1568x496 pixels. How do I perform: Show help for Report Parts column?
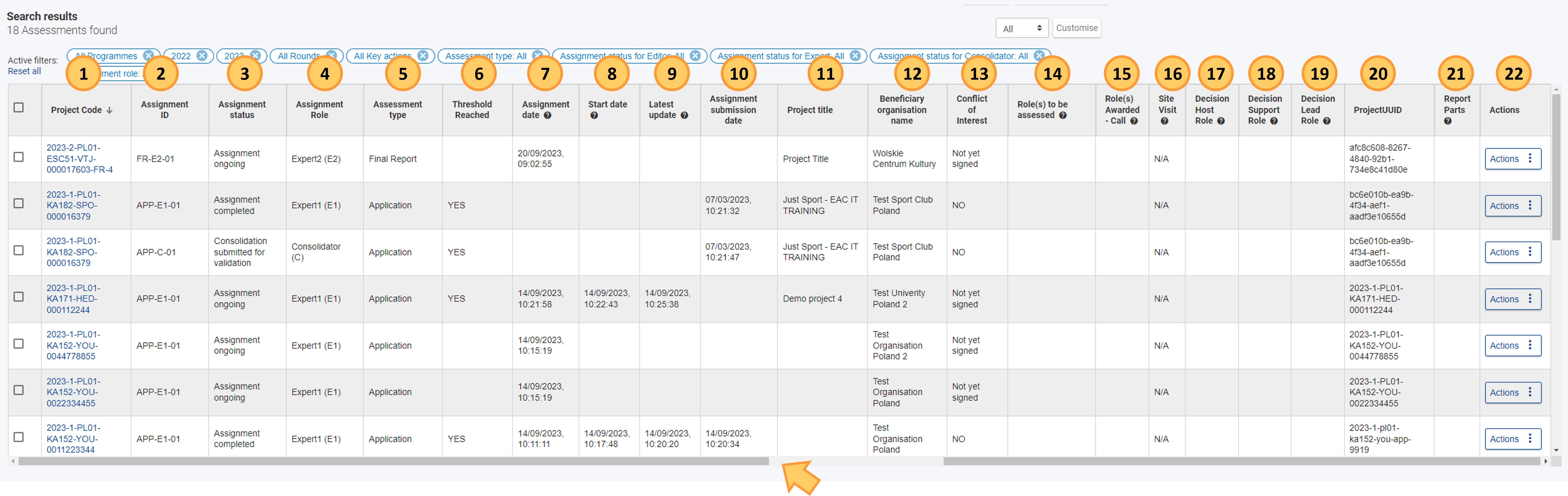1448,121
